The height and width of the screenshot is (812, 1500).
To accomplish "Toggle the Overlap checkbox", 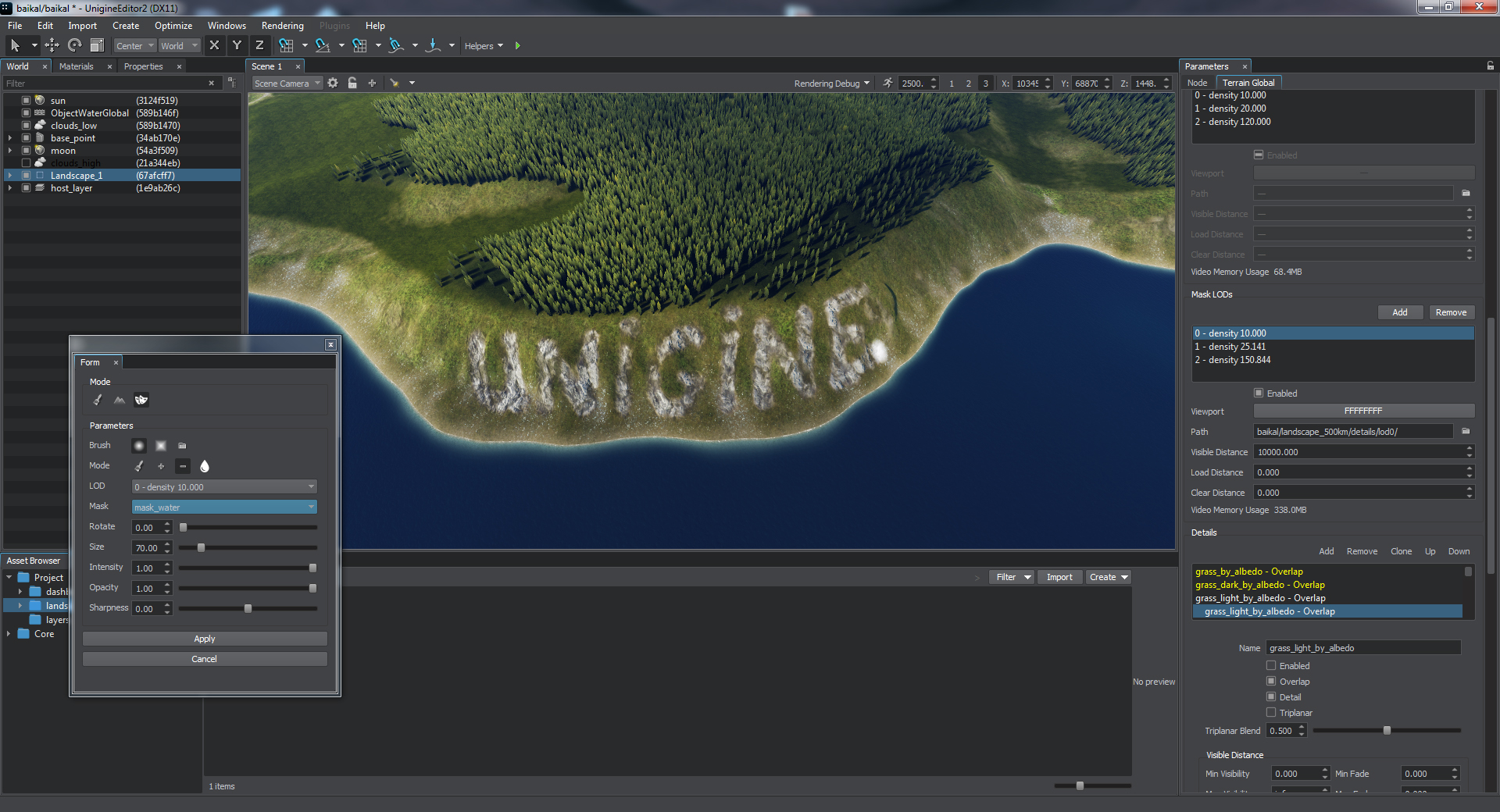I will [x=1271, y=682].
